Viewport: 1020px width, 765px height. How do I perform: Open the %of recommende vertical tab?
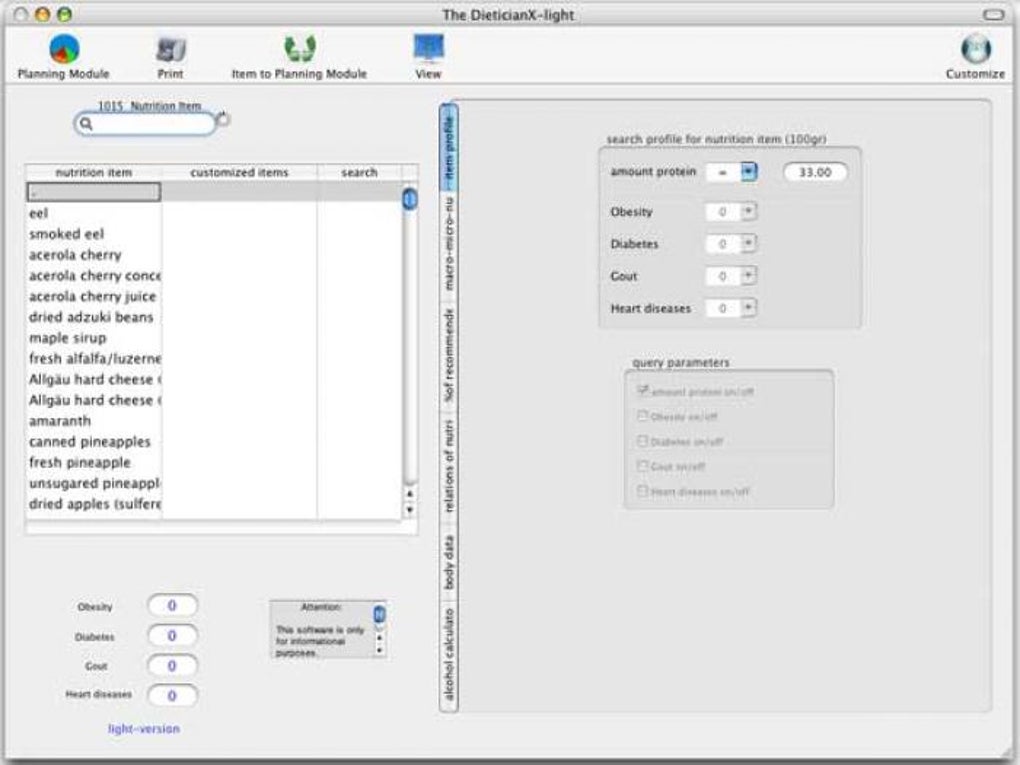(x=449, y=356)
